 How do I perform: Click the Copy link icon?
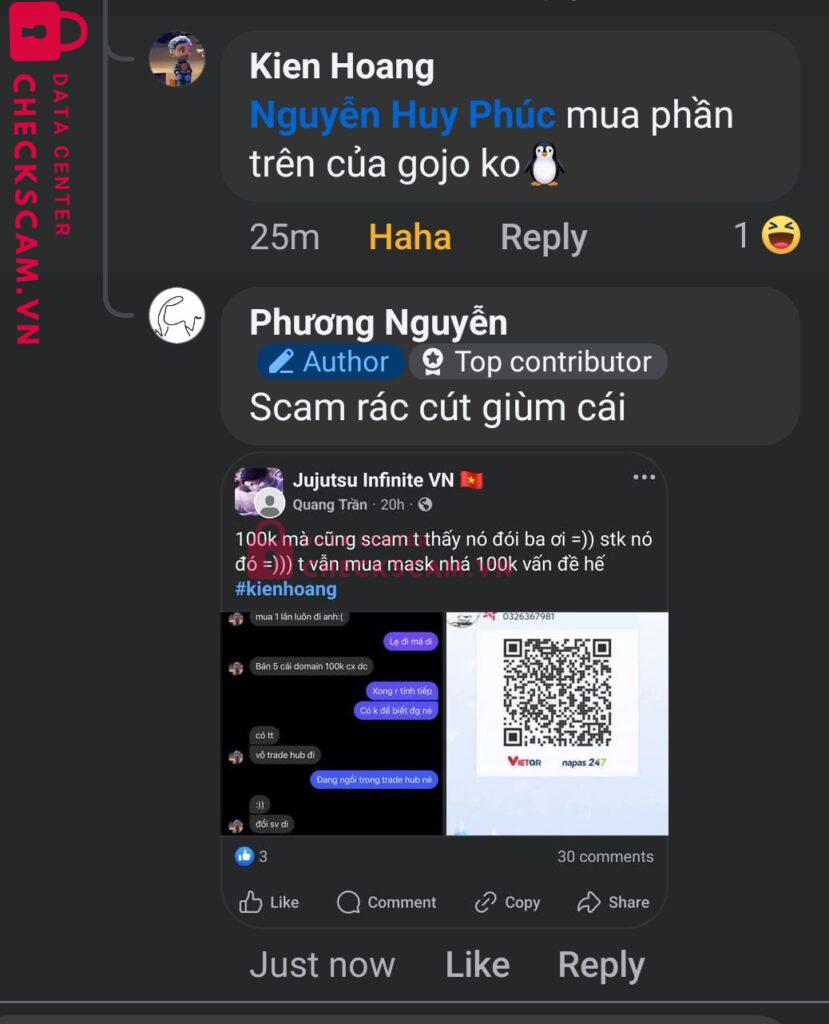click(485, 902)
